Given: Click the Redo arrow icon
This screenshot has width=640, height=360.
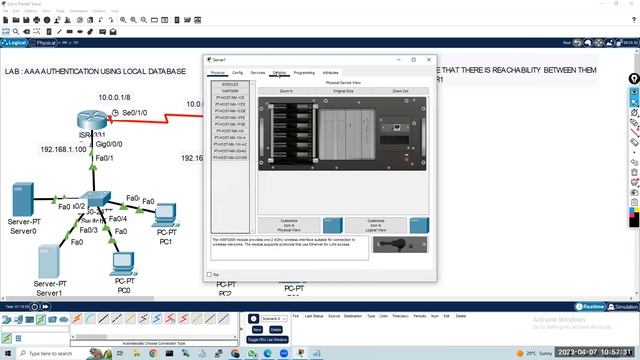Looking at the screenshot, I should (x=111, y=20).
